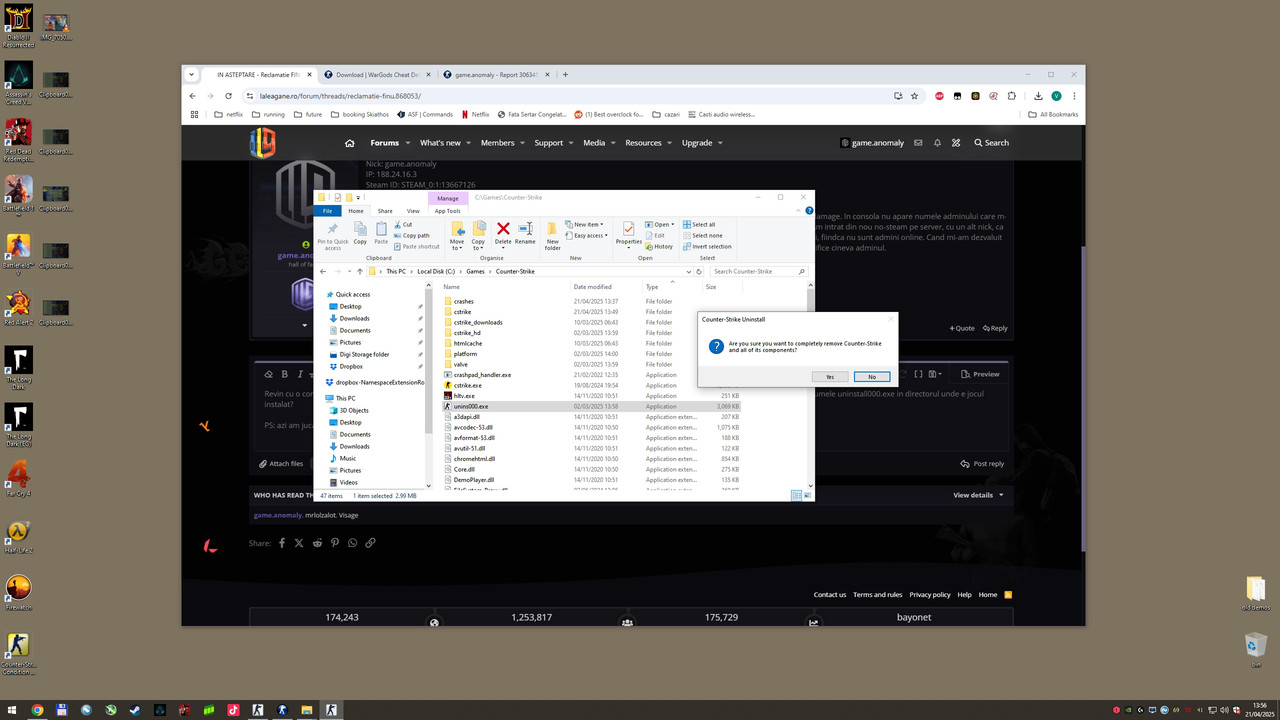The height and width of the screenshot is (720, 1280).
Task: Switch to large icons view in status bar
Action: pos(806,495)
